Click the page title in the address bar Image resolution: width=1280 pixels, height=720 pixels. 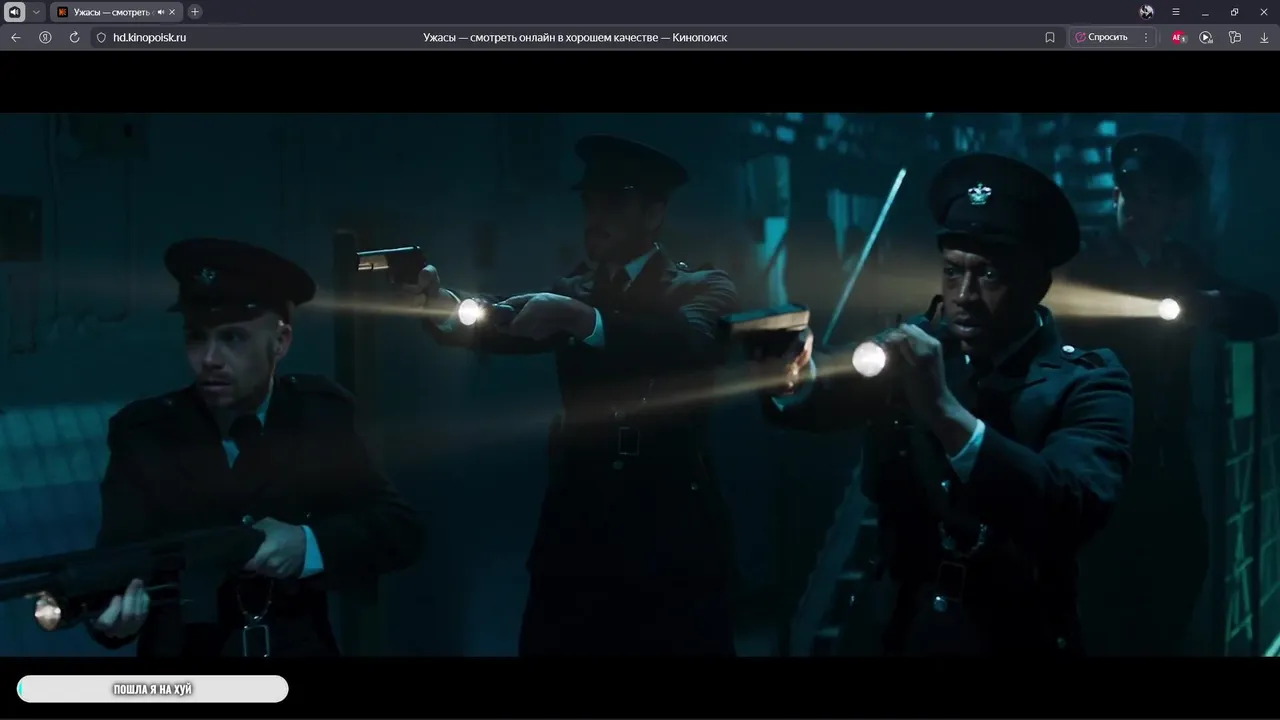point(575,37)
